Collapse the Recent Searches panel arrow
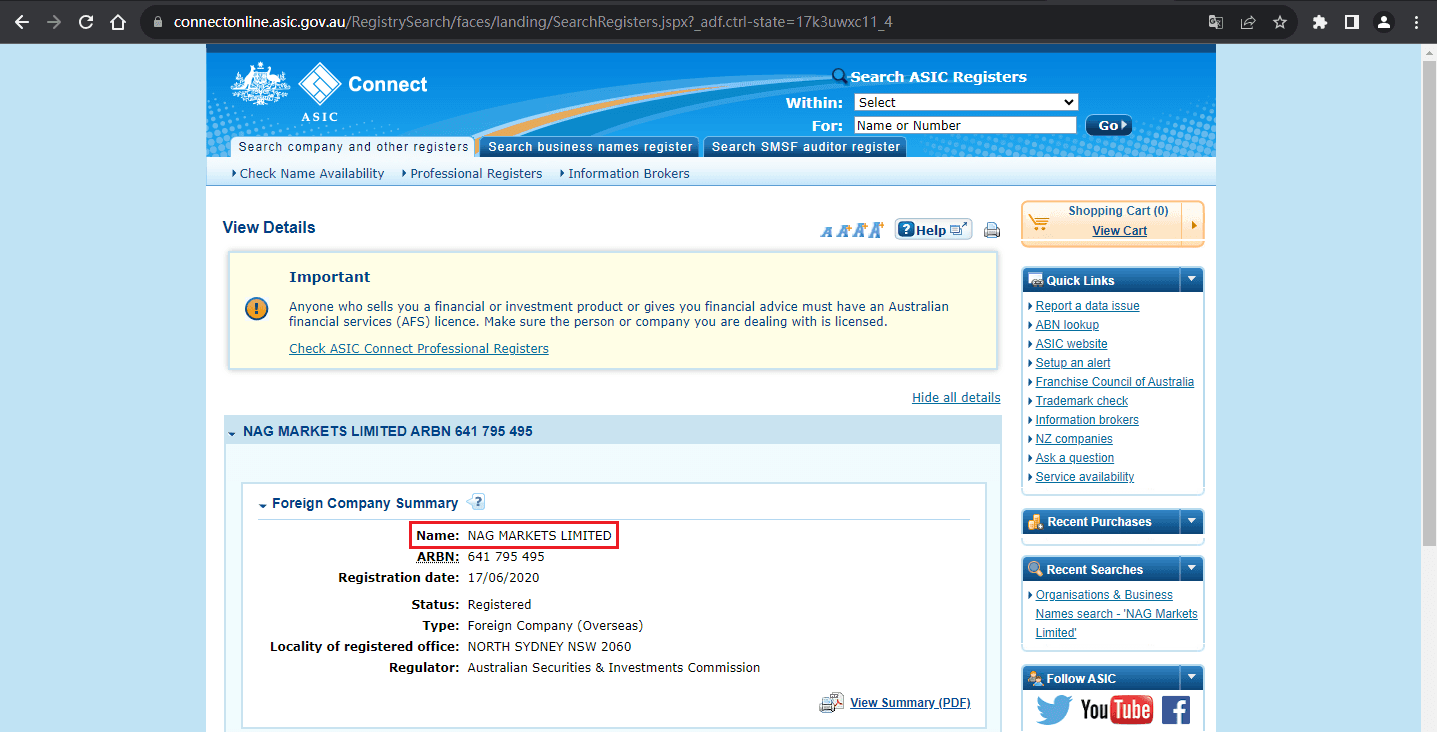 pos(1191,569)
